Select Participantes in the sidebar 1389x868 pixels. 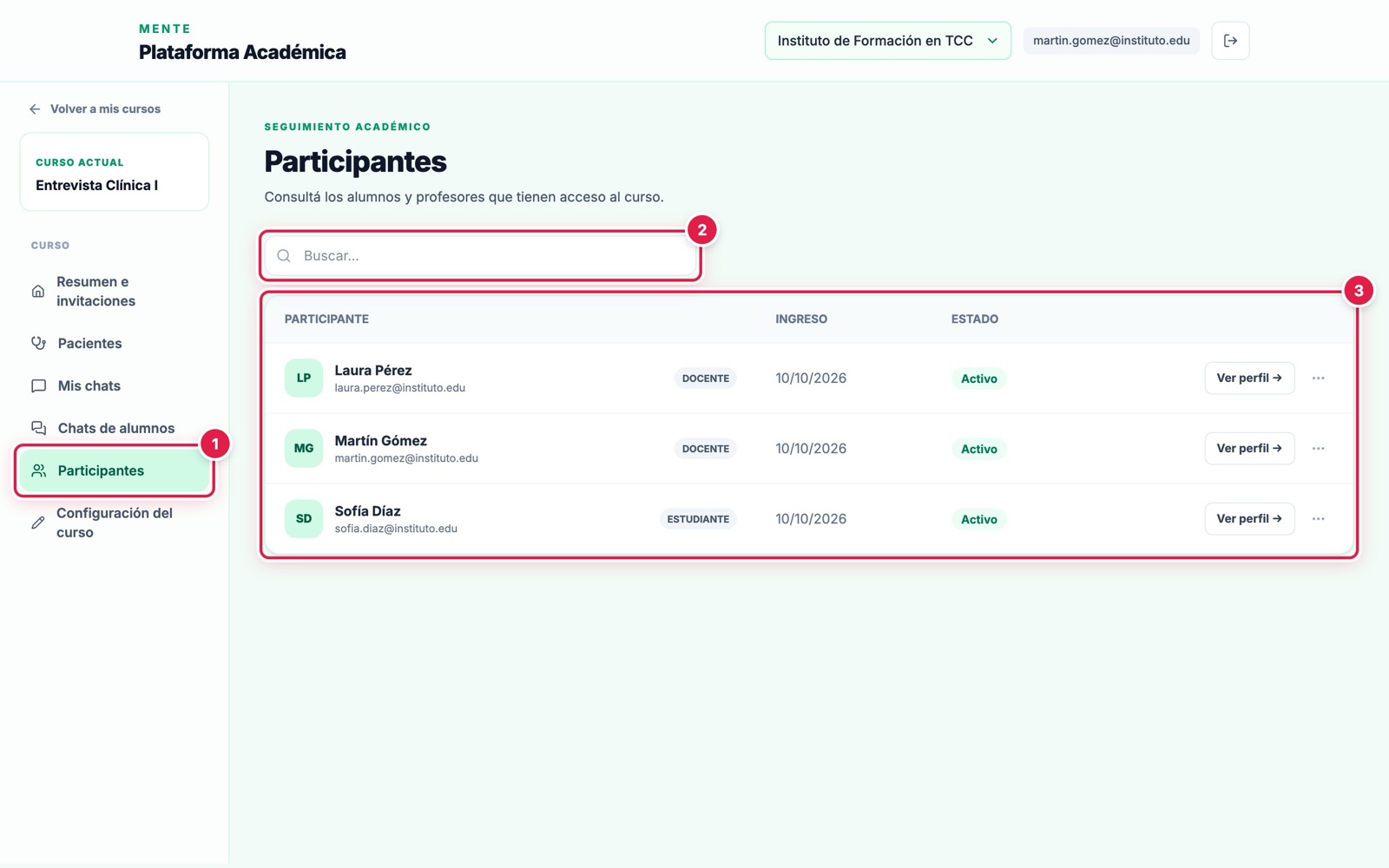tap(114, 470)
